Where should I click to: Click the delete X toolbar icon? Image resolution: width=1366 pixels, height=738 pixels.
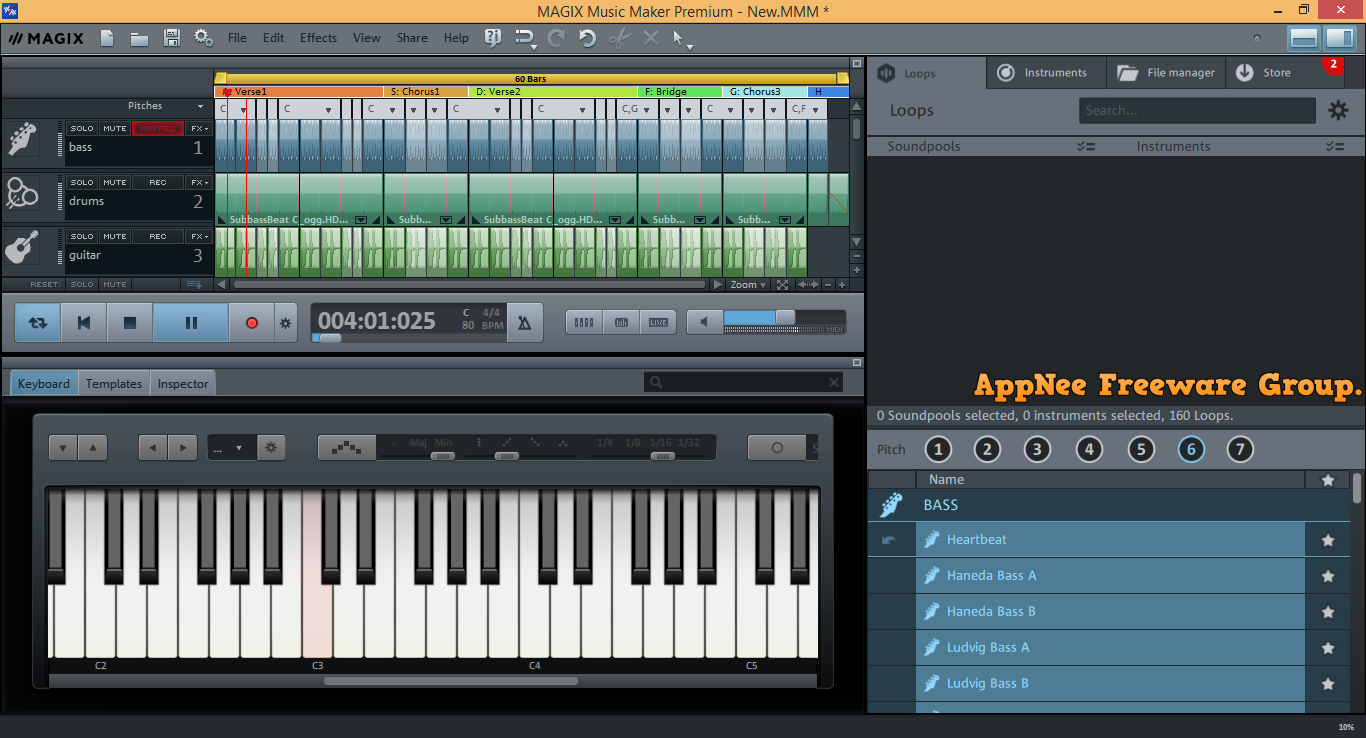[651, 38]
